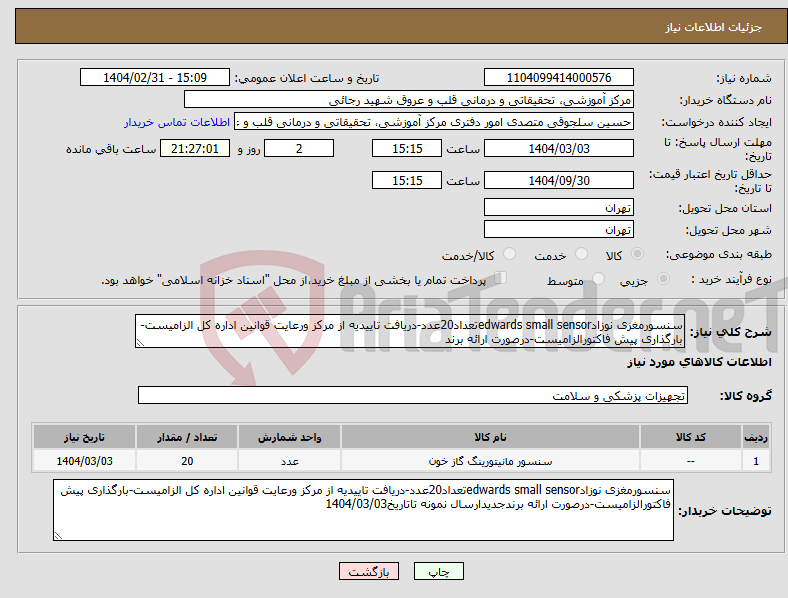Click the section heading اطلاعات کالاهای مورد نیاز
Screen dimensions: 788x598
[699, 362]
